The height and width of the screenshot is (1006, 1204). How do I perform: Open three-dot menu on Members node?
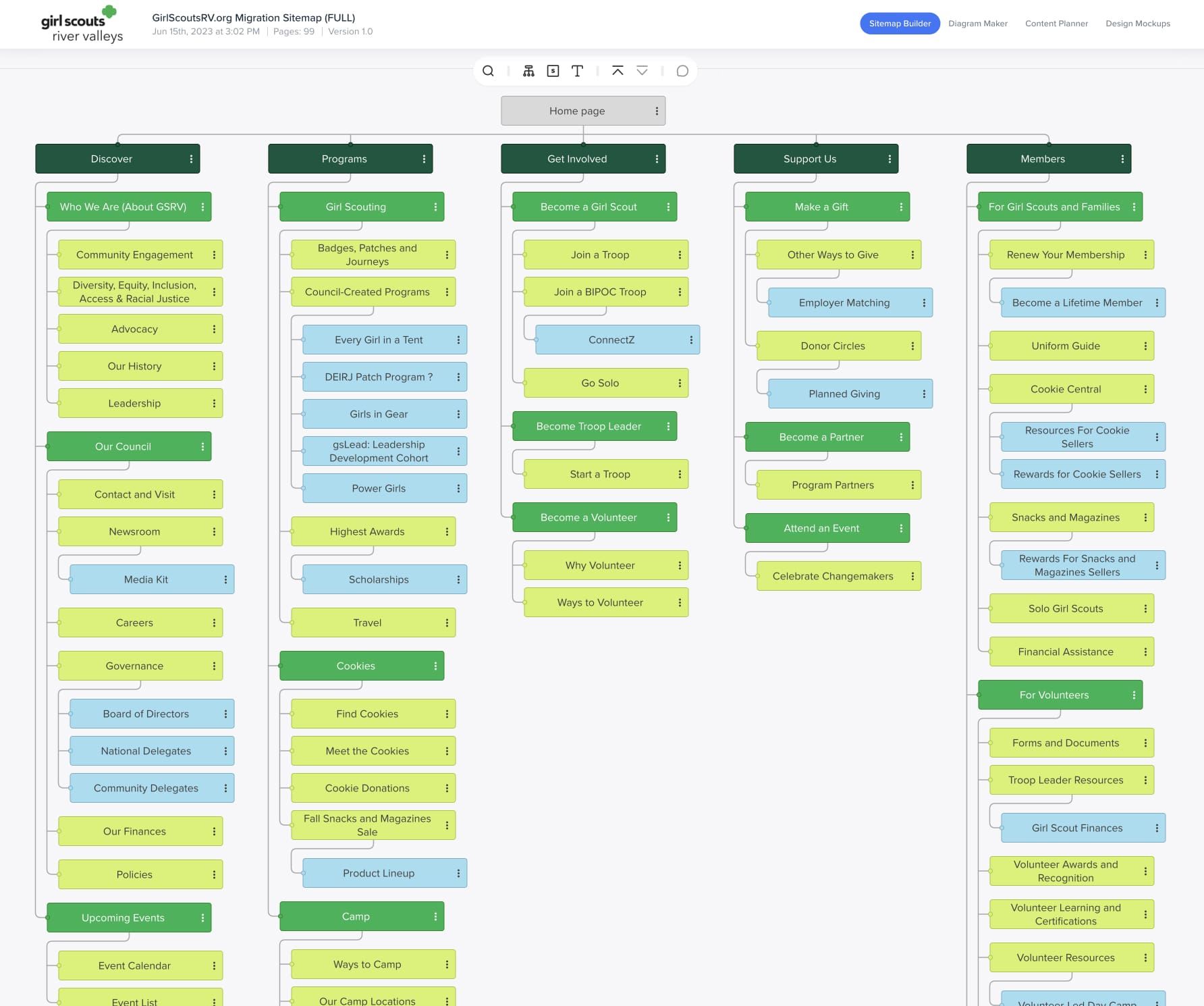coord(1122,159)
